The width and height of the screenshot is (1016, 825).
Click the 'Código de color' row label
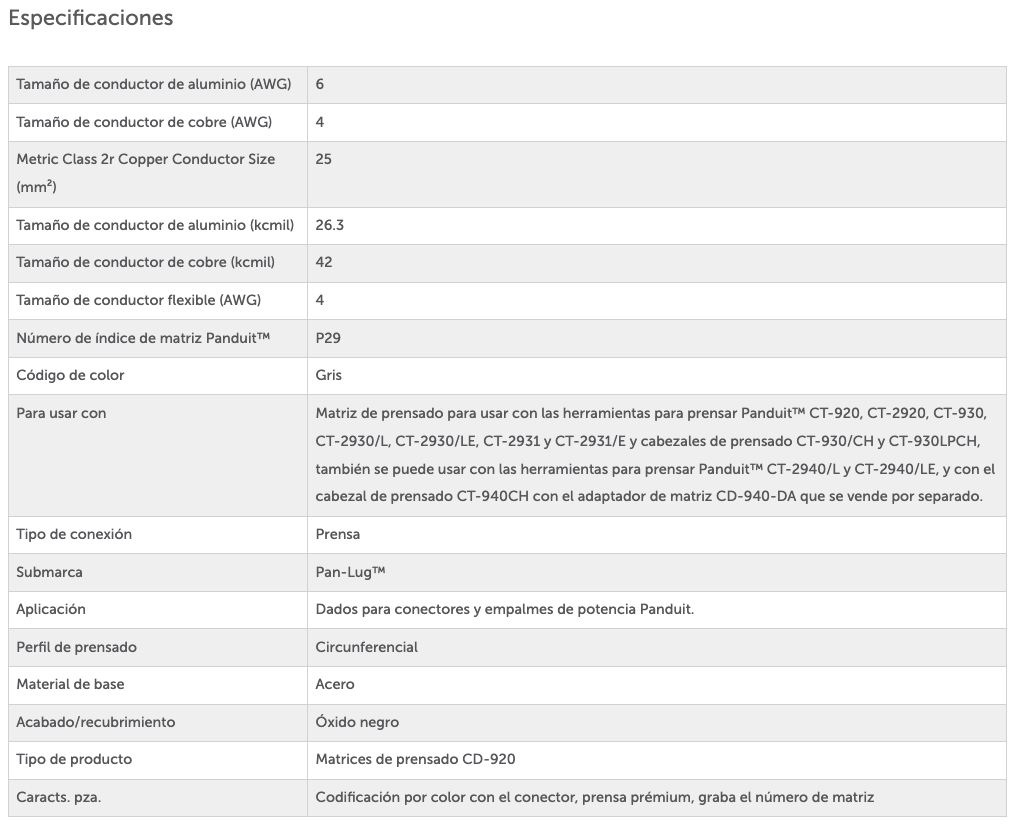tap(70, 375)
